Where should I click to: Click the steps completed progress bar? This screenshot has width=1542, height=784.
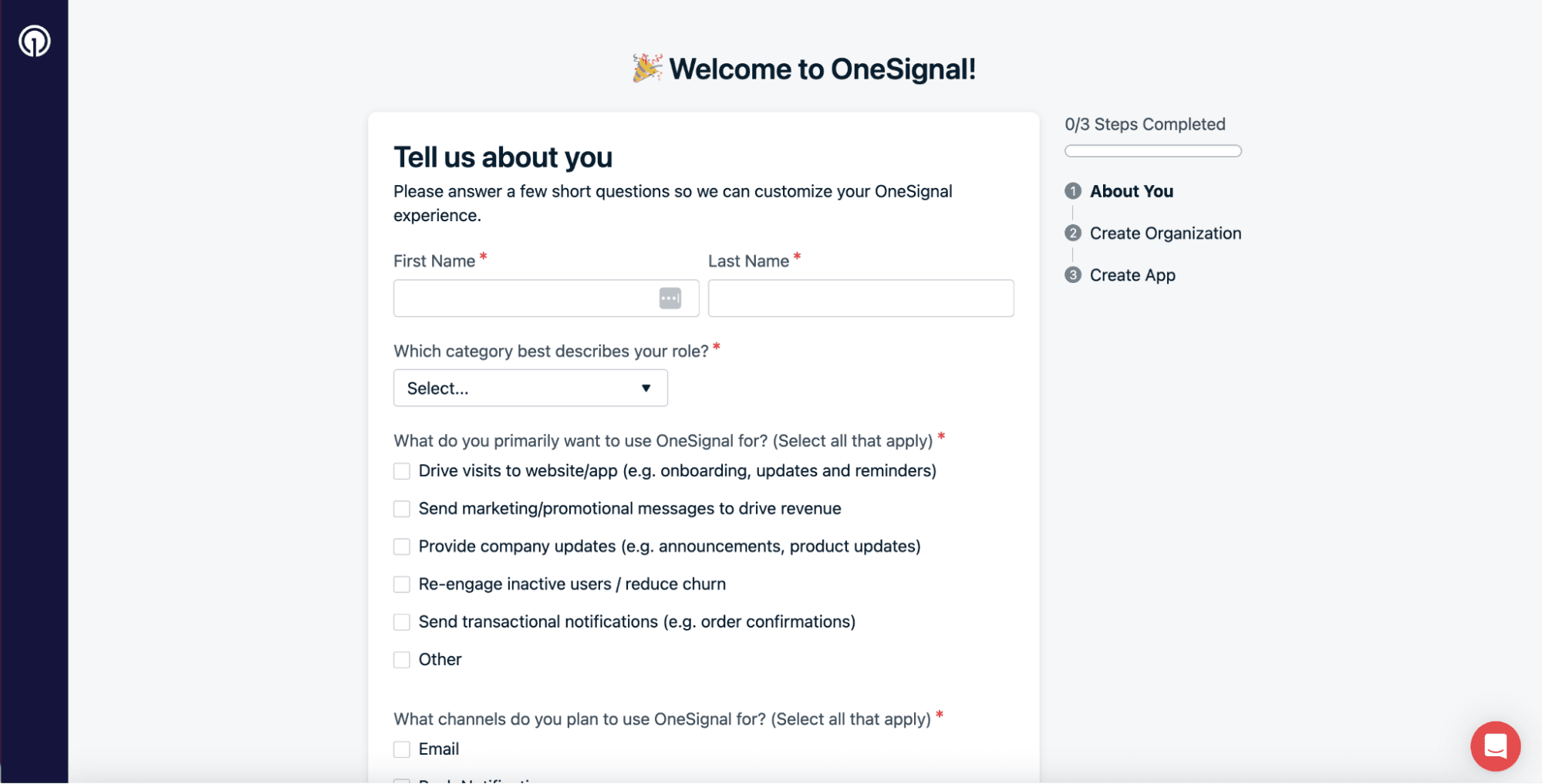click(1152, 151)
